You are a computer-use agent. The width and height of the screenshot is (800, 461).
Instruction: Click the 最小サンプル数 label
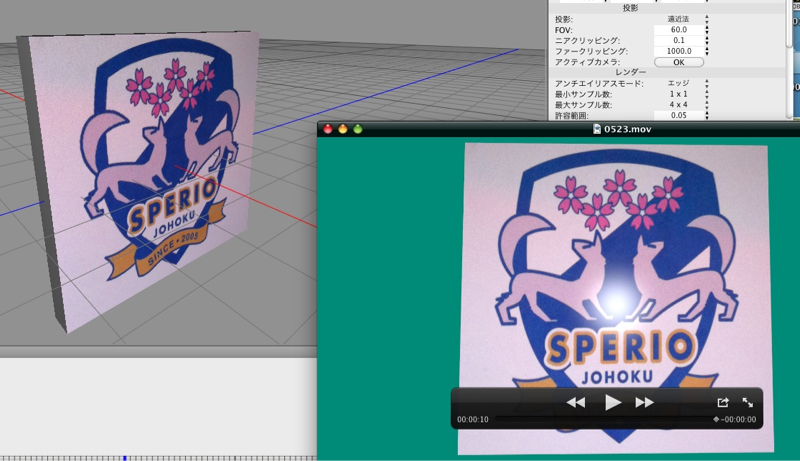(584, 94)
